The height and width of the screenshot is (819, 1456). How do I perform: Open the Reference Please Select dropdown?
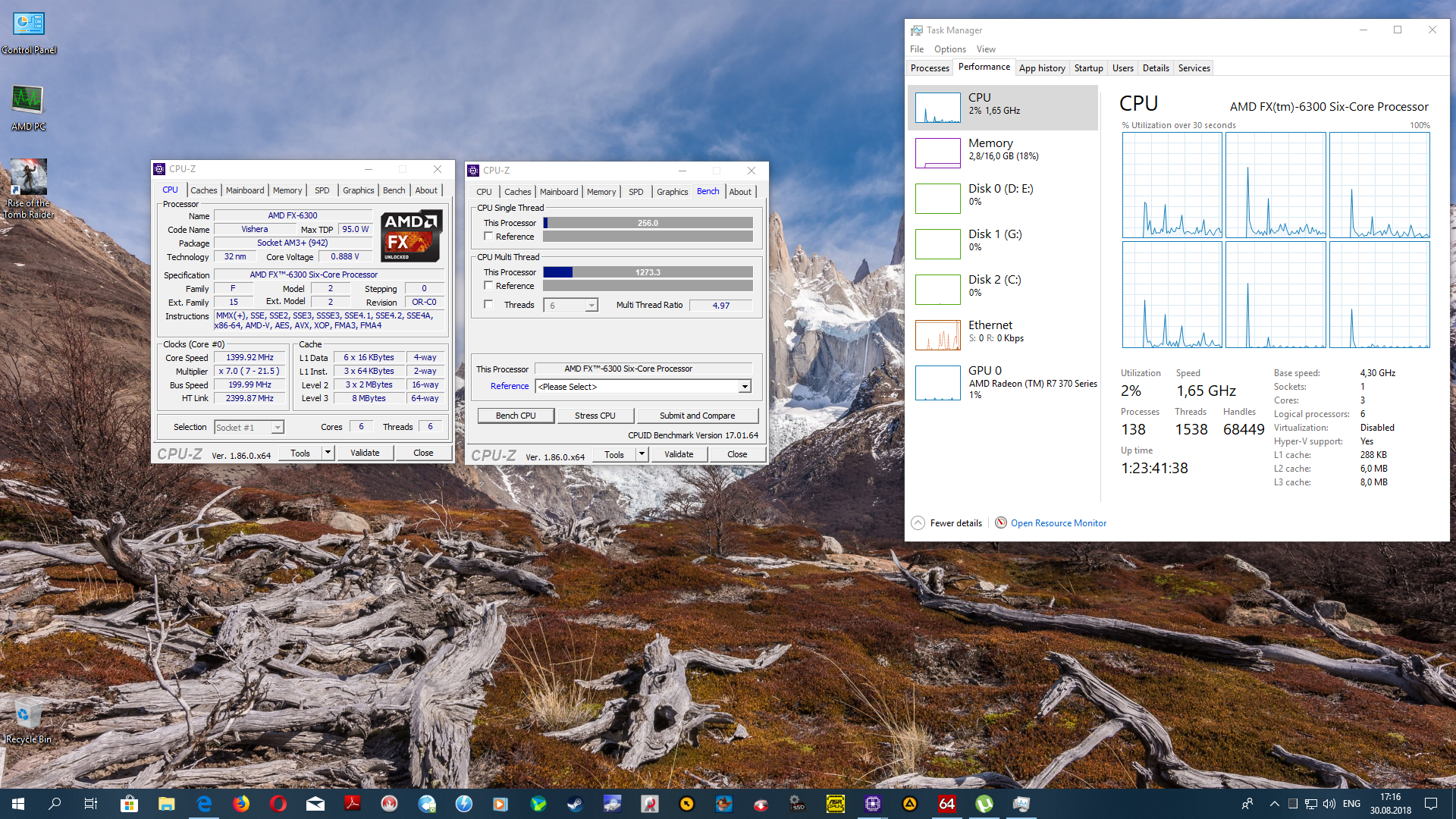click(x=745, y=387)
